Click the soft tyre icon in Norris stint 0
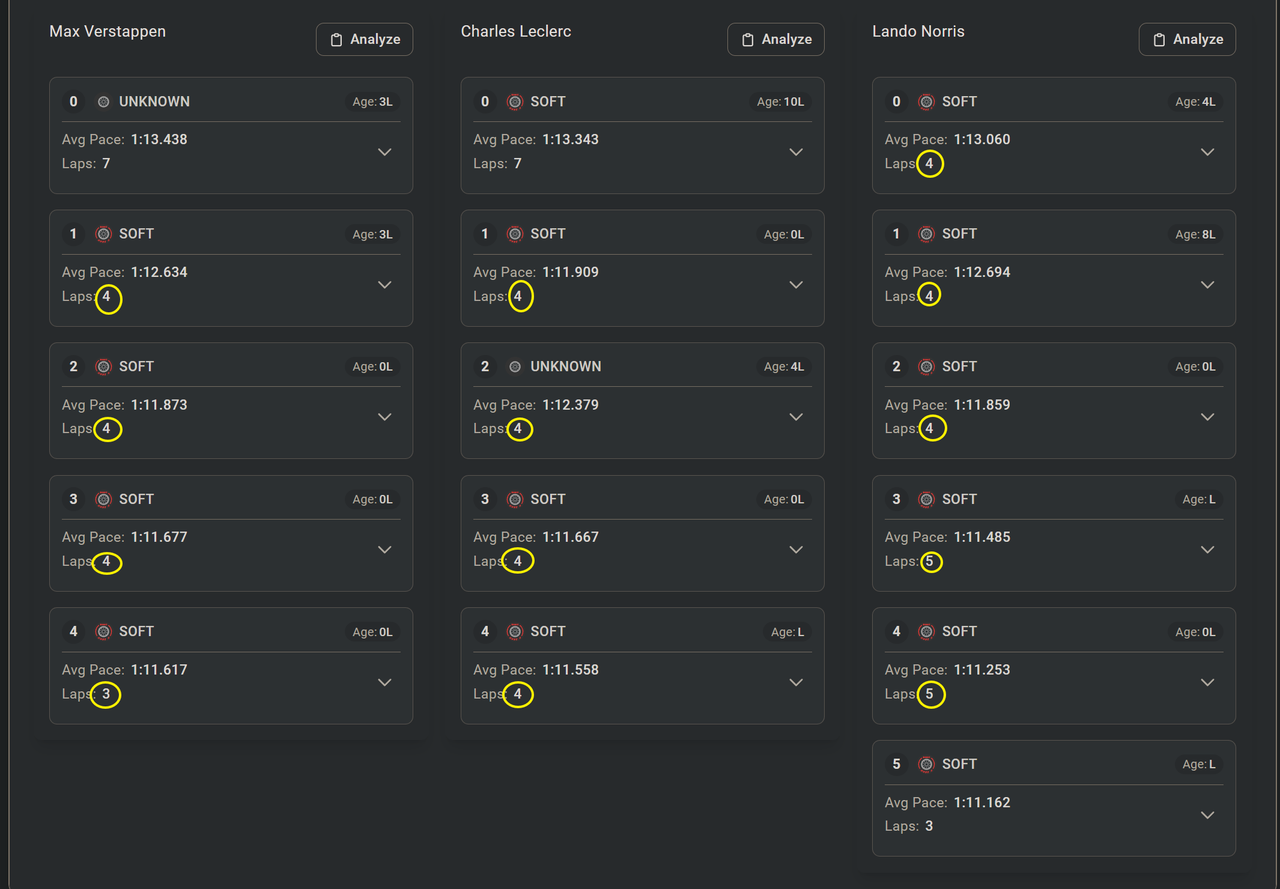The width and height of the screenshot is (1280, 889). pos(926,101)
